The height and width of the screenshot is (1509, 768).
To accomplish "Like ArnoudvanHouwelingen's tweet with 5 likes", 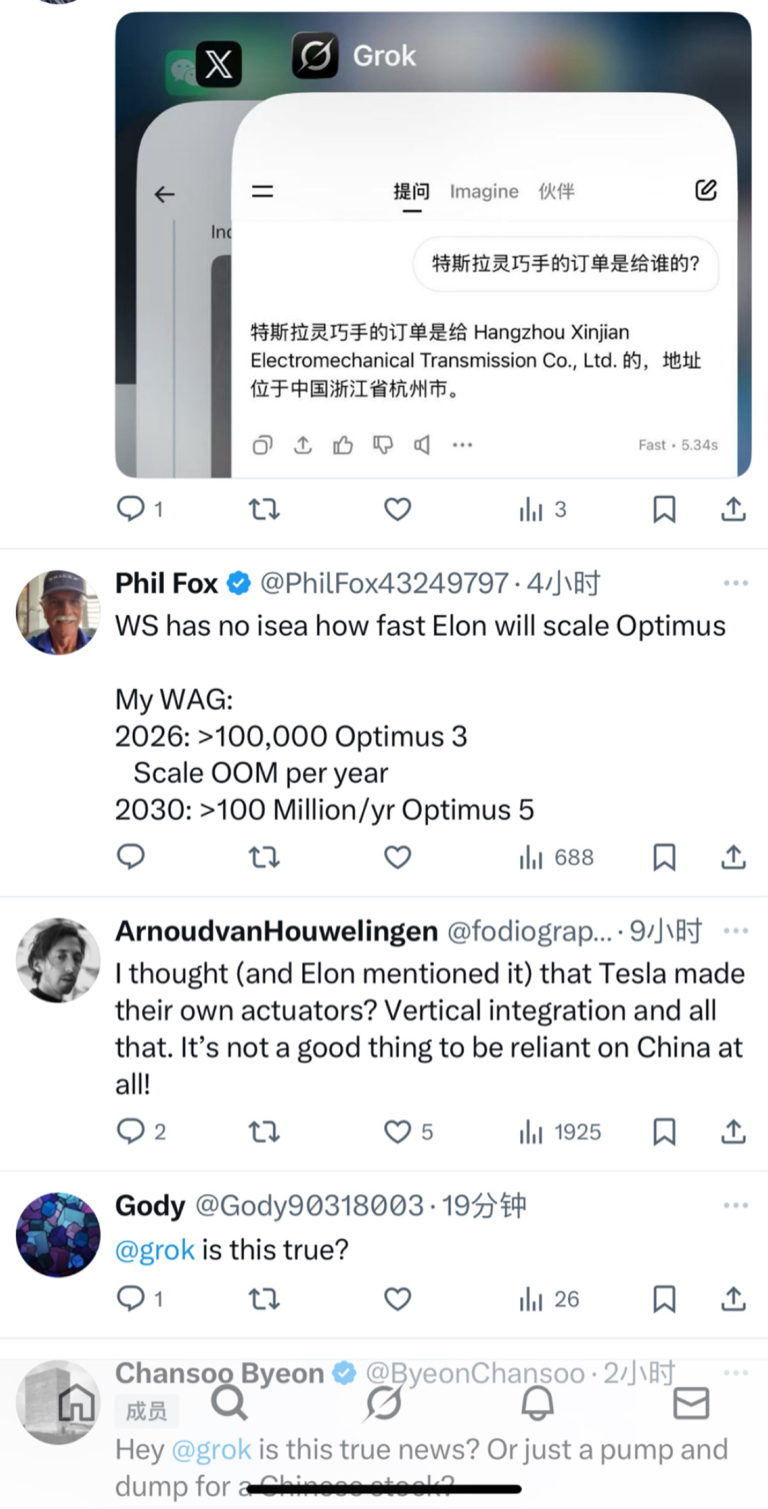I will 398,1131.
